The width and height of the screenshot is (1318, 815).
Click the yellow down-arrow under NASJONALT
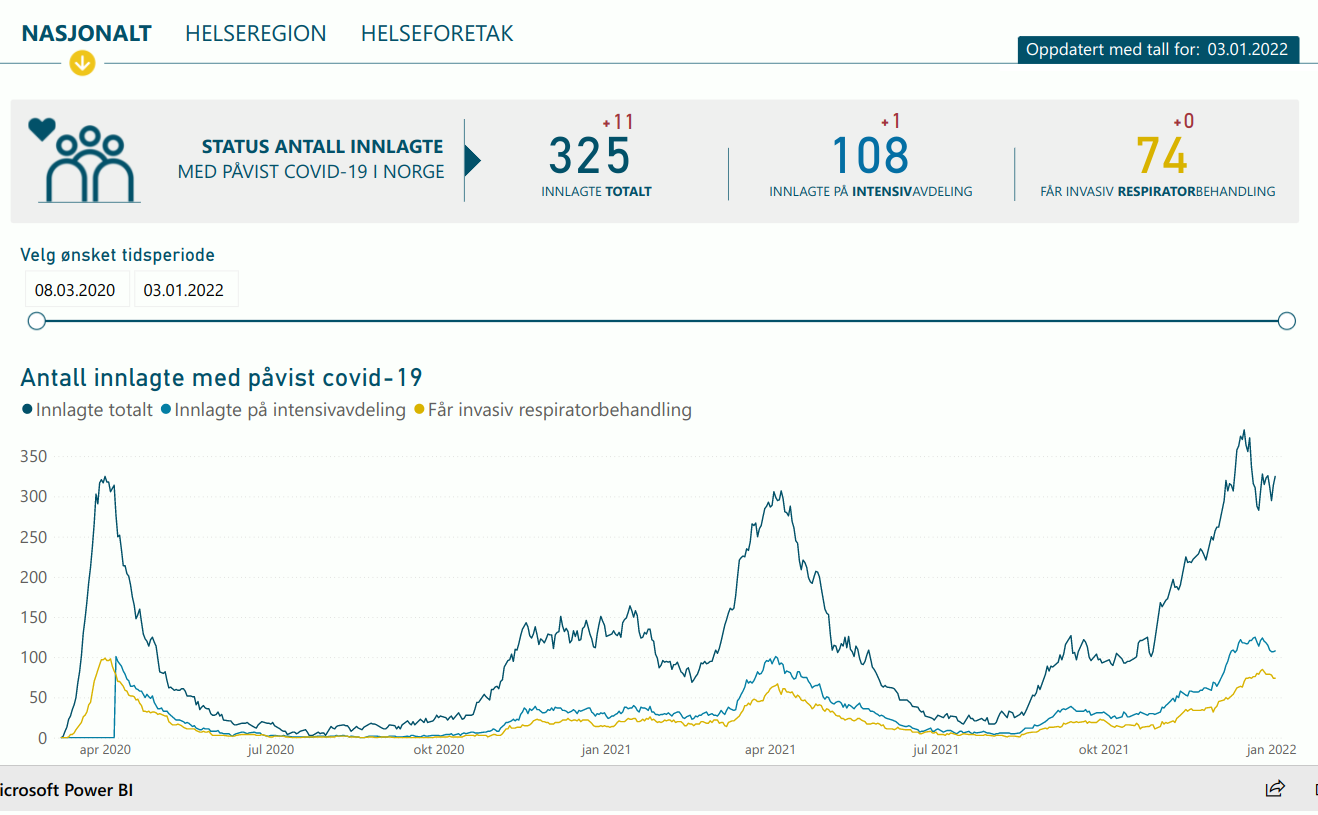[x=82, y=64]
